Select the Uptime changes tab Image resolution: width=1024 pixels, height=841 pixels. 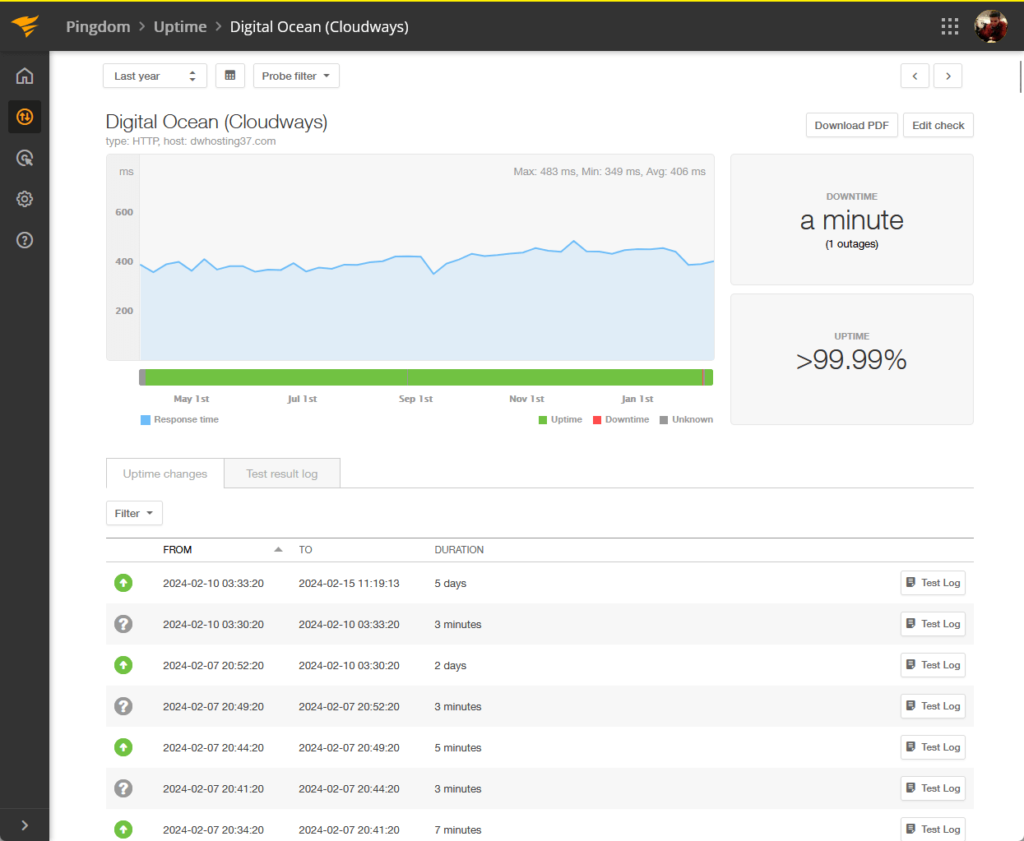(165, 473)
